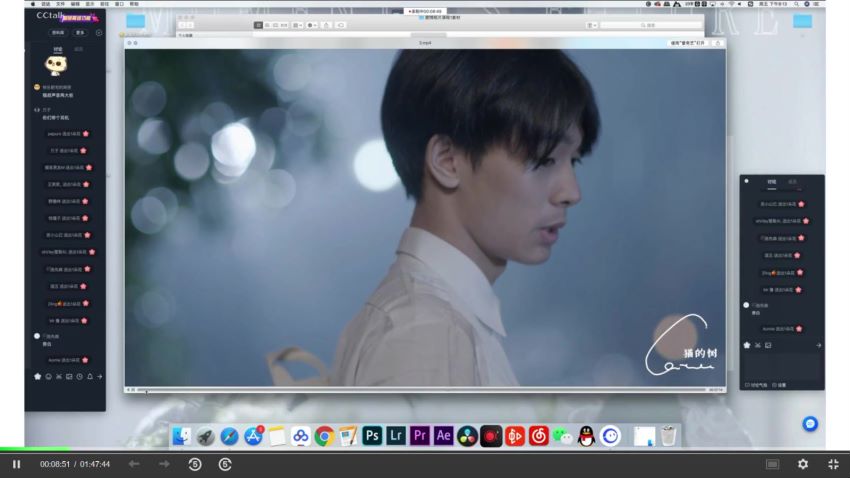Screen dimensions: 850x478
Task: Seek on the green video progress bar
Action: (35, 449)
